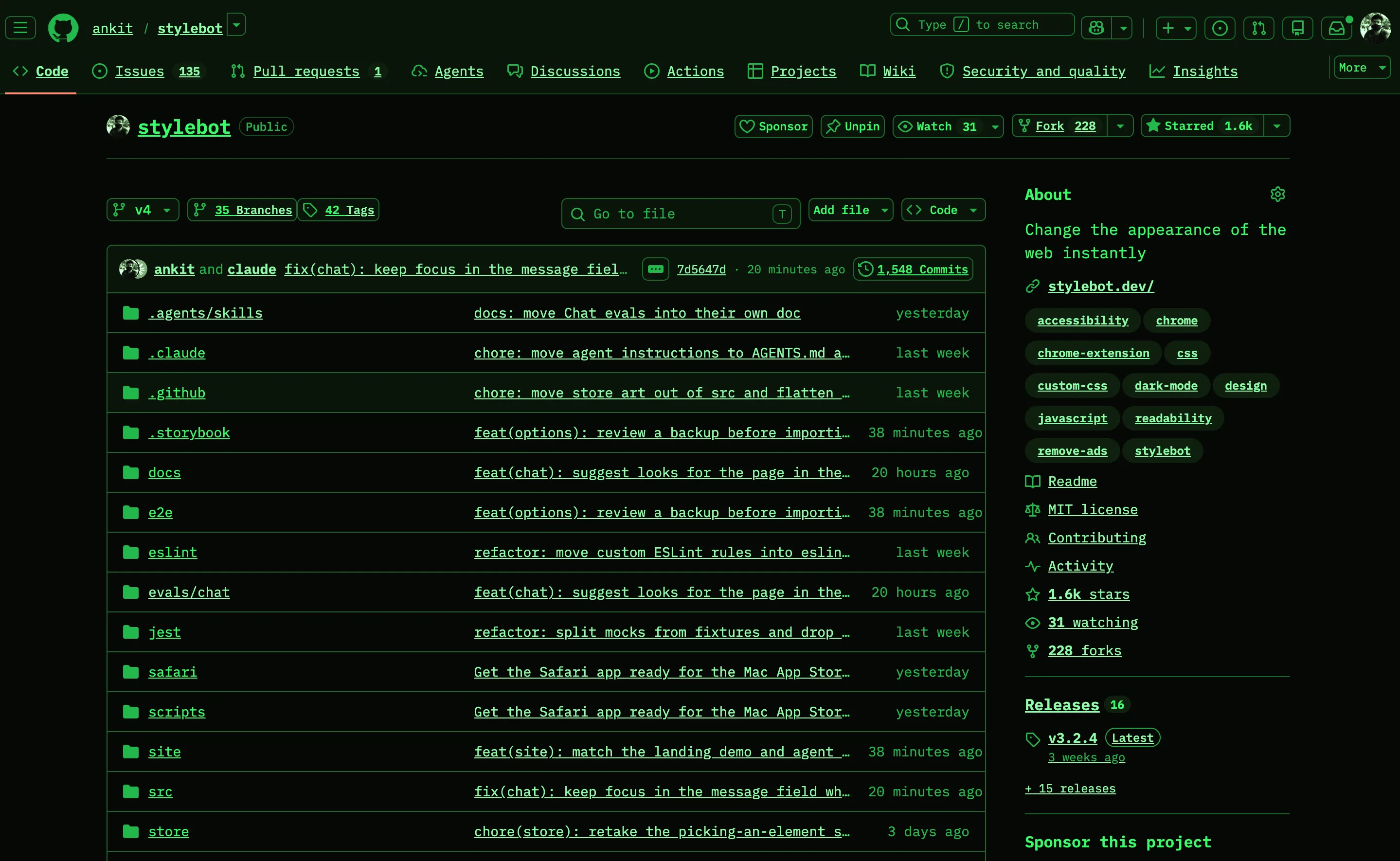
Task: Open Copilot chat icon in header
Action: point(1096,28)
